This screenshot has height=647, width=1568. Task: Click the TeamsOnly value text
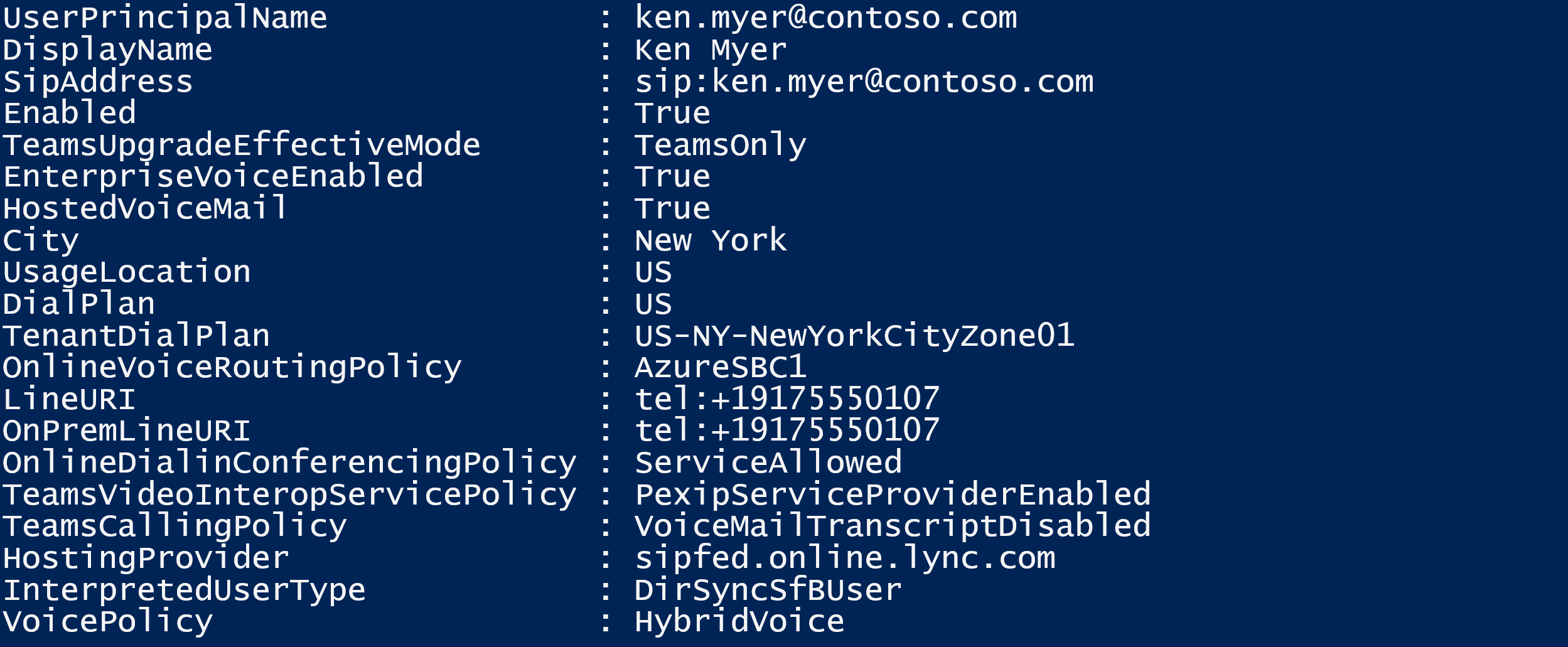click(720, 145)
